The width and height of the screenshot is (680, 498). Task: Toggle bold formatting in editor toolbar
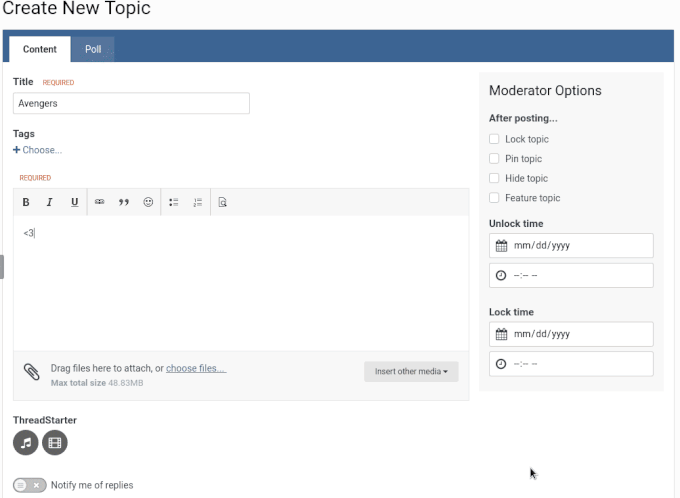tap(26, 202)
